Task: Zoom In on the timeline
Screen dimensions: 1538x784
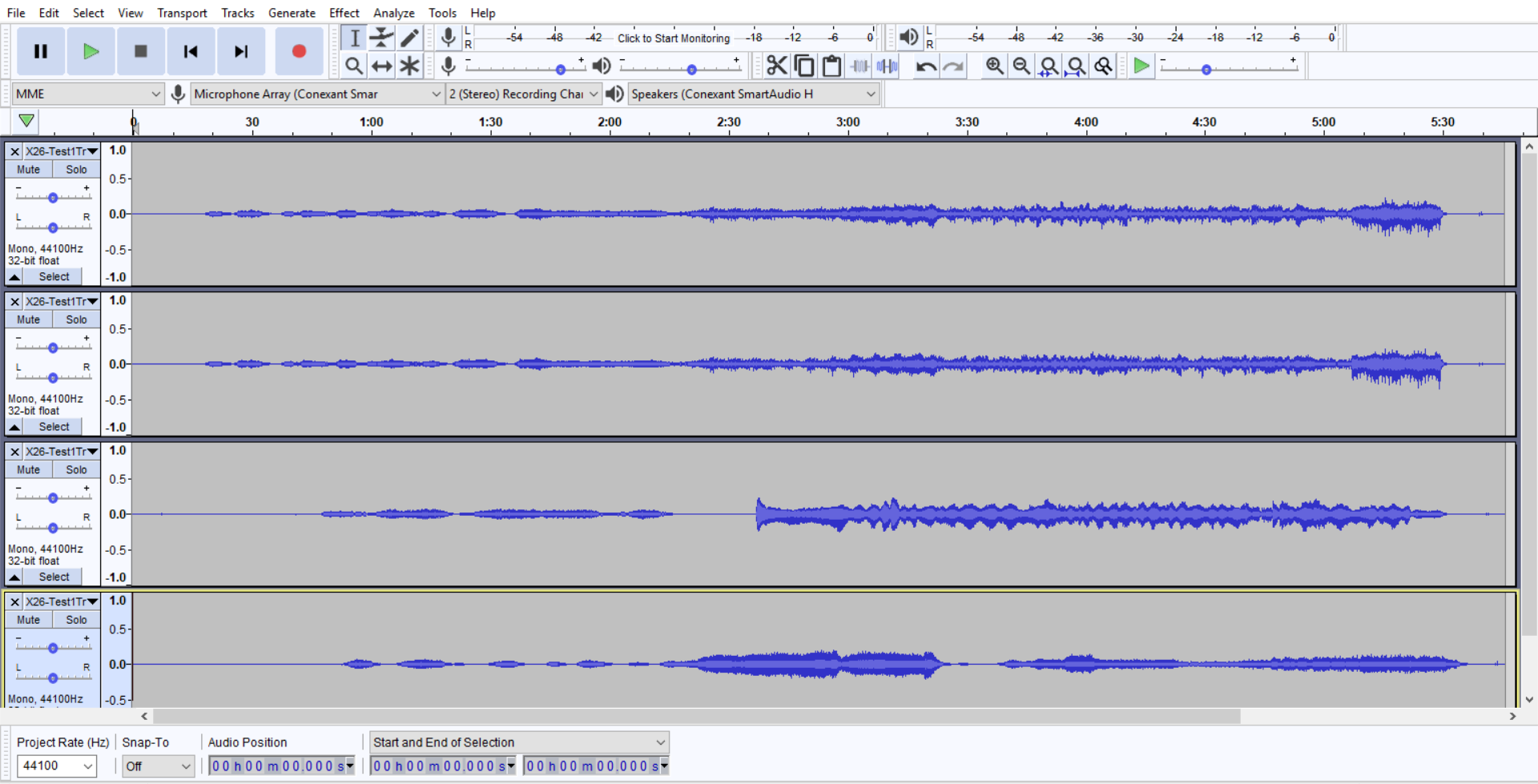Action: tap(994, 66)
